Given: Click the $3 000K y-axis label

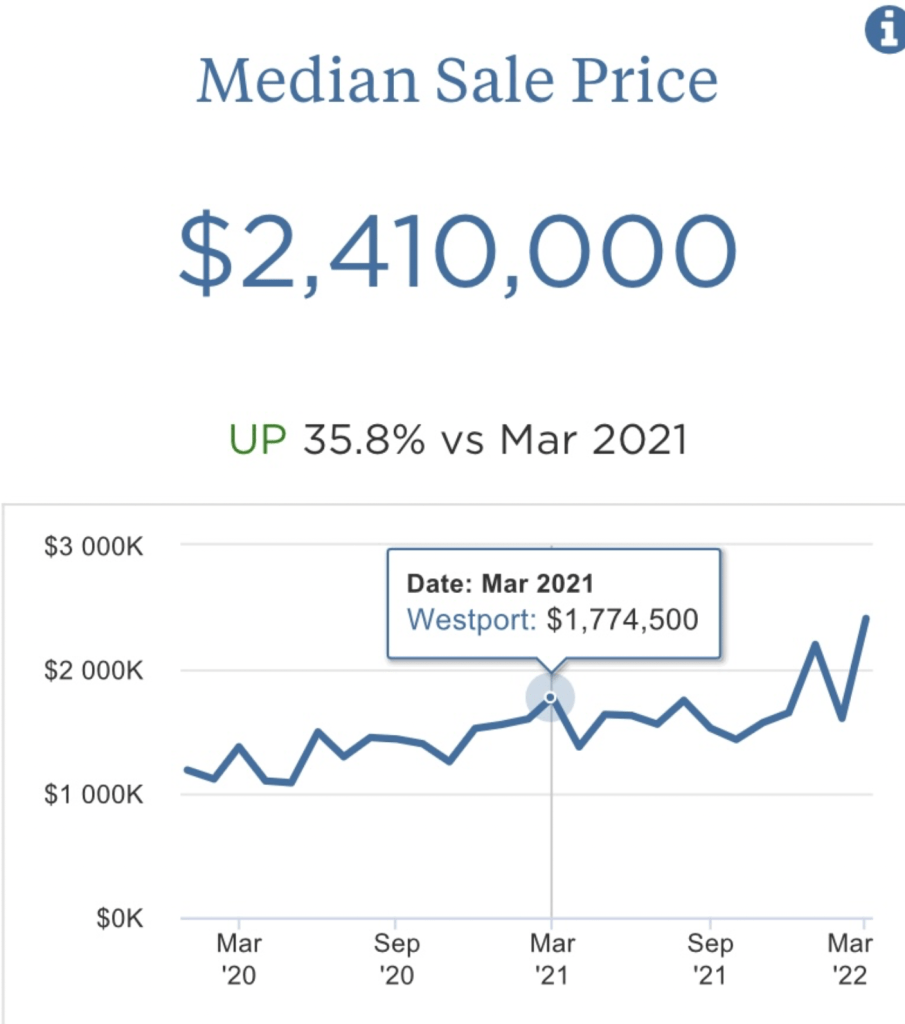Looking at the screenshot, I should 94,546.
